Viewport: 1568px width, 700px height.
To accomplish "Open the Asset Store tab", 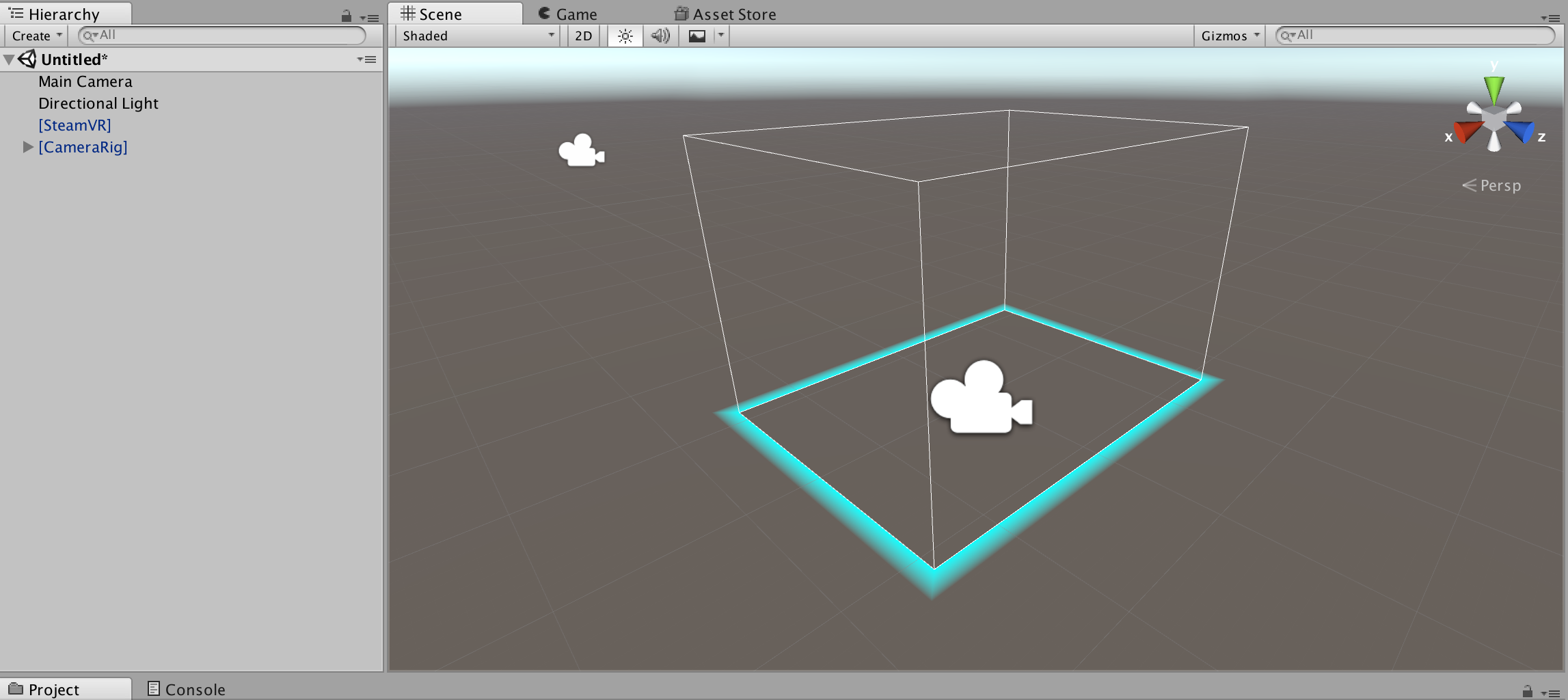I will coord(725,14).
